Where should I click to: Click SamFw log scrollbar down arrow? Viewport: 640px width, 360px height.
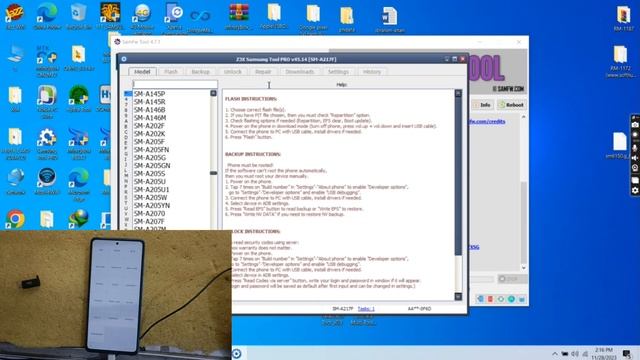(x=524, y=268)
